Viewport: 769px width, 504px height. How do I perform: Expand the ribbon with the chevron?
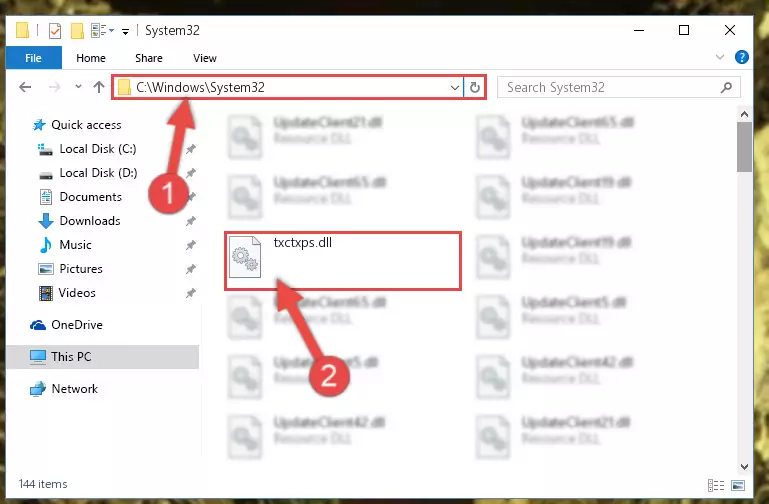[x=719, y=57]
